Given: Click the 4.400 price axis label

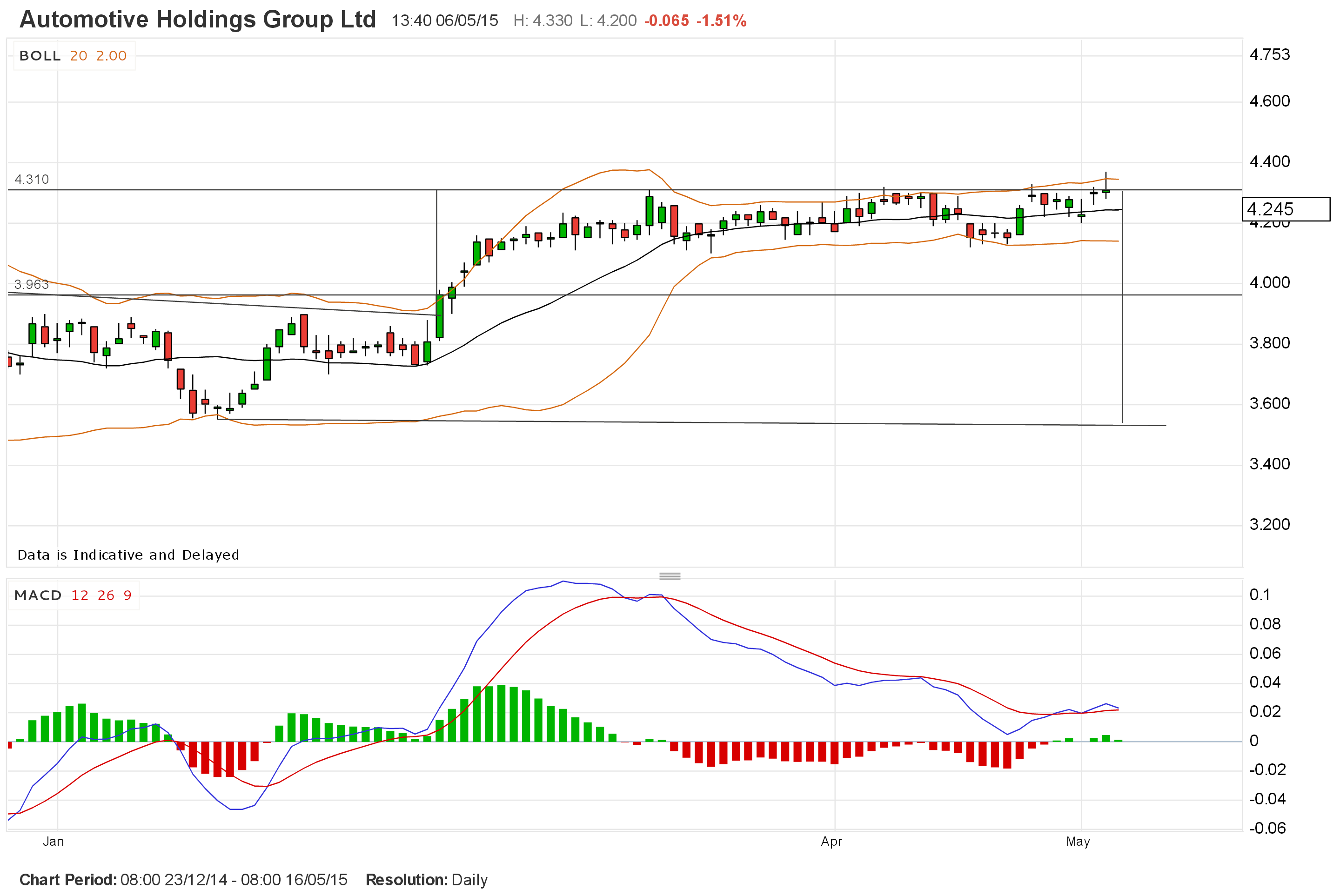Looking at the screenshot, I should pos(1270,162).
